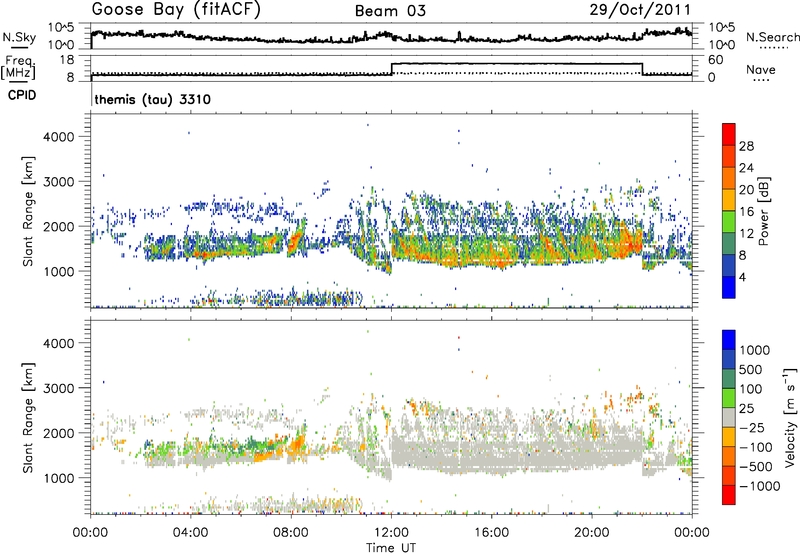Click the 'CPID' label
The height and width of the screenshot is (554, 800).
[22, 95]
